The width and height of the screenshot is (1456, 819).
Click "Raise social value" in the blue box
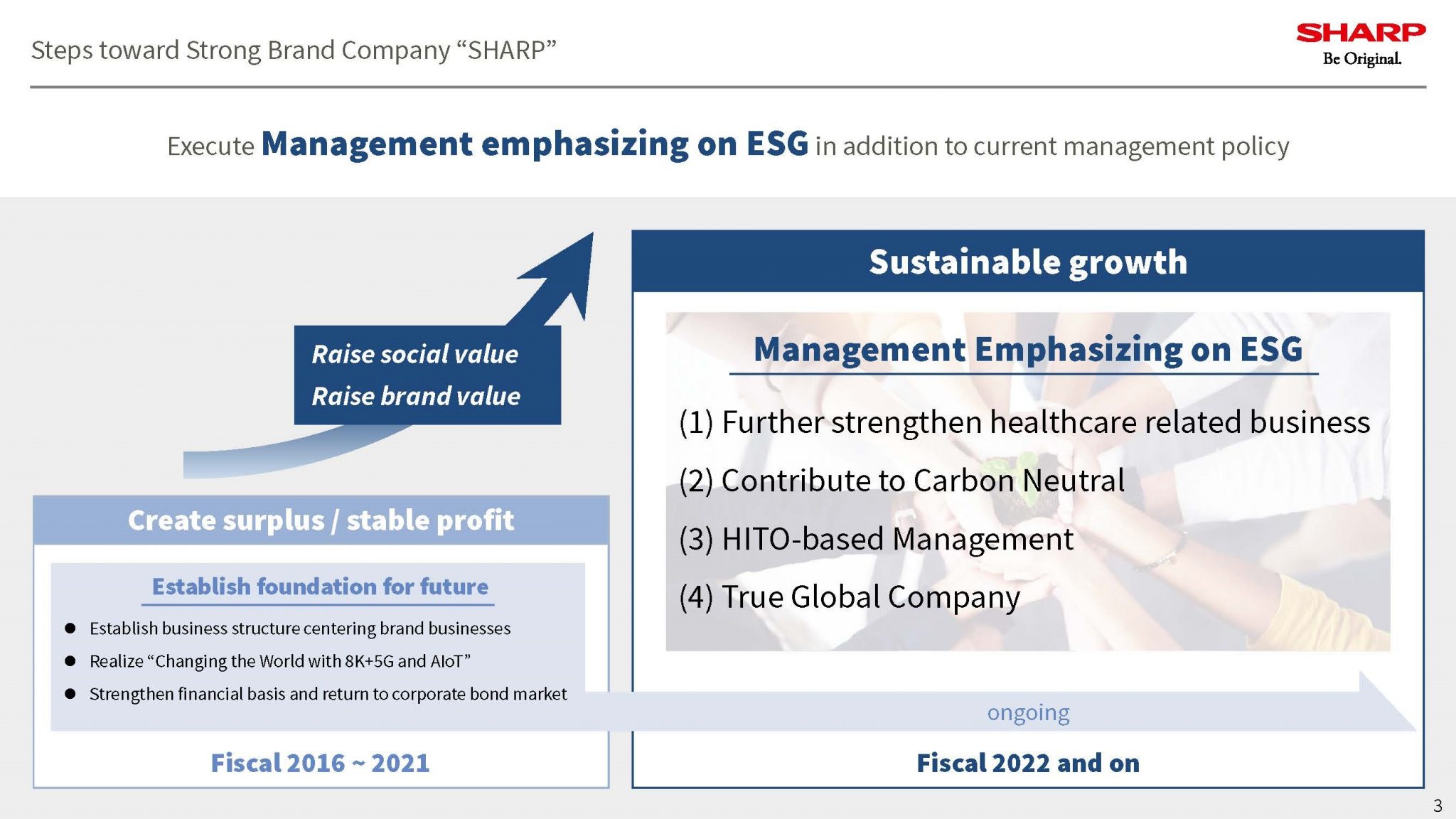point(414,354)
